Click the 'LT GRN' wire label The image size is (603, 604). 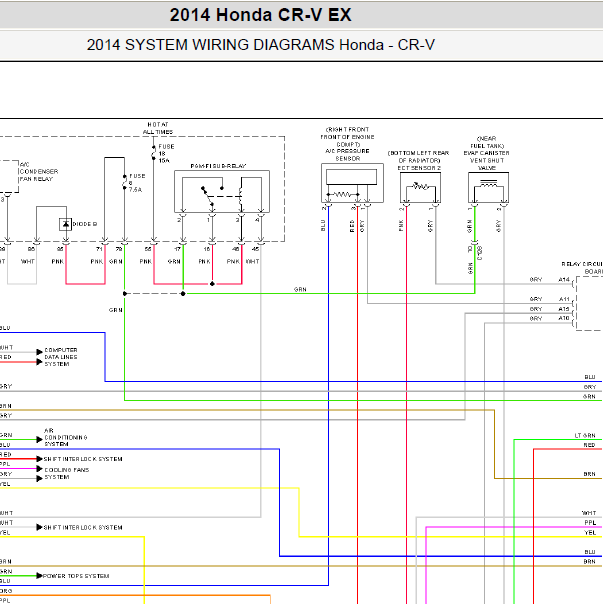tap(585, 435)
